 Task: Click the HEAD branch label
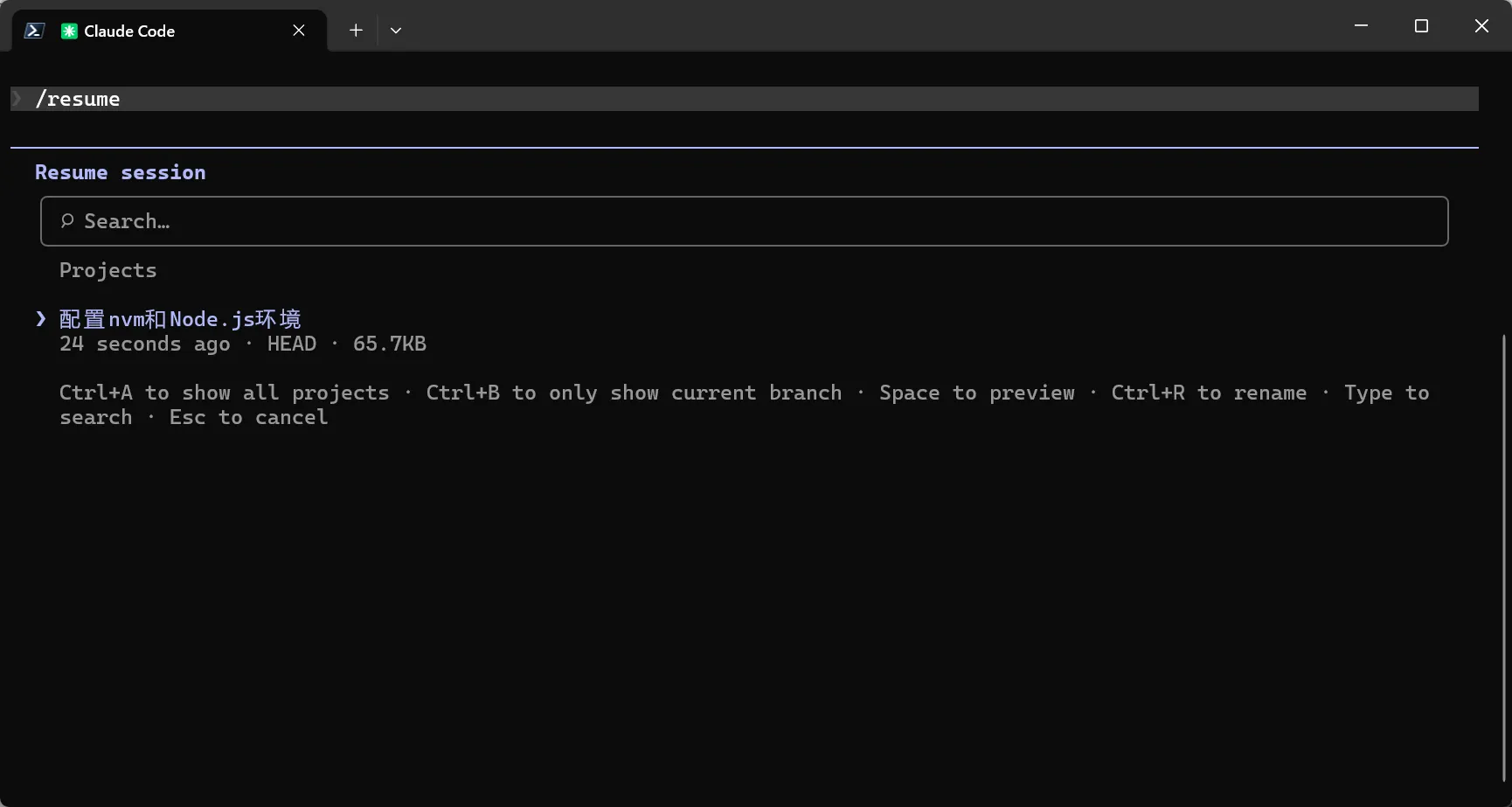pyautogui.click(x=292, y=344)
